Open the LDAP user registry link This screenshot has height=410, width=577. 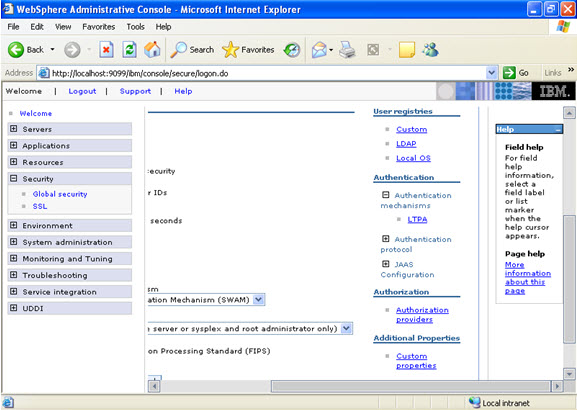406,144
